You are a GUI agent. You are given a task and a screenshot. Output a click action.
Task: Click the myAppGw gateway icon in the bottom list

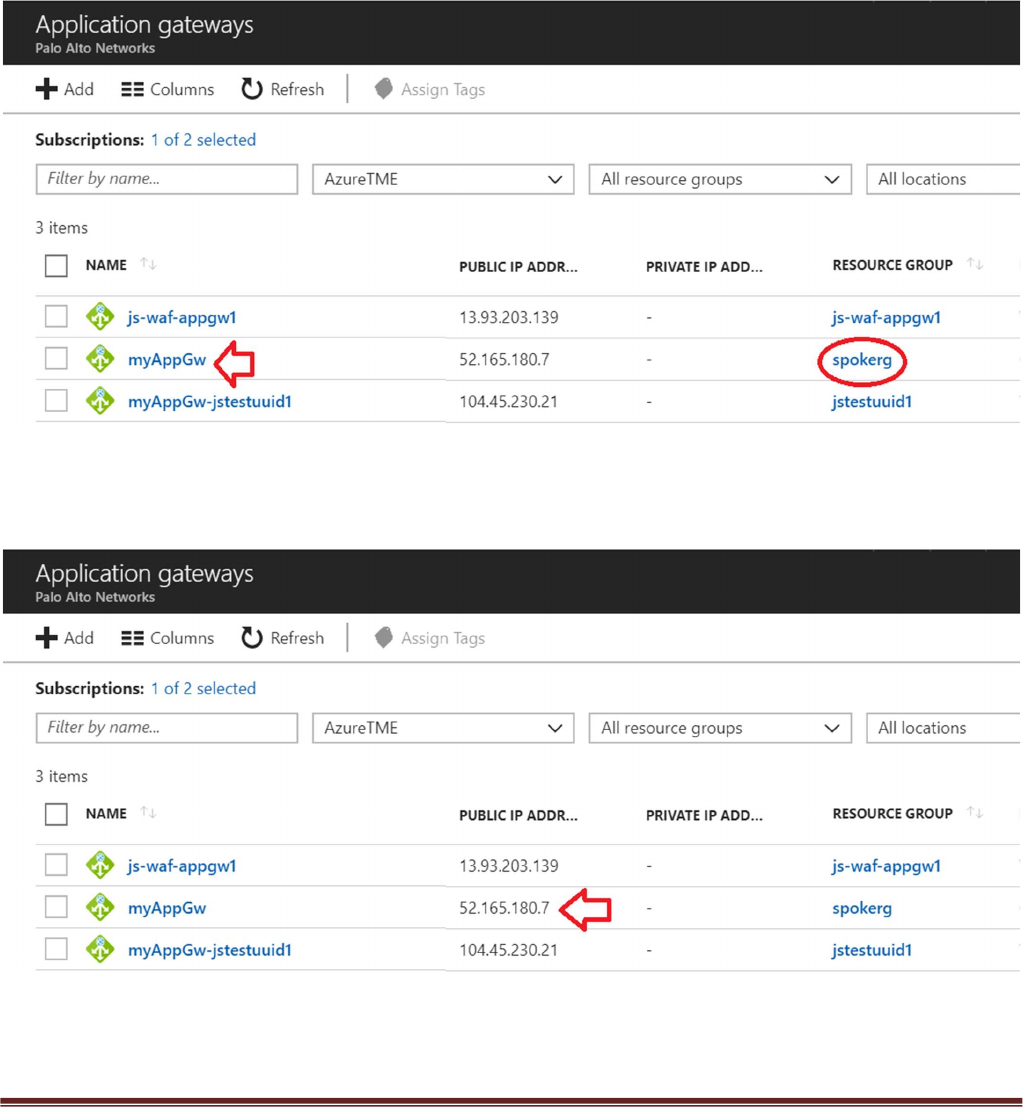point(100,908)
